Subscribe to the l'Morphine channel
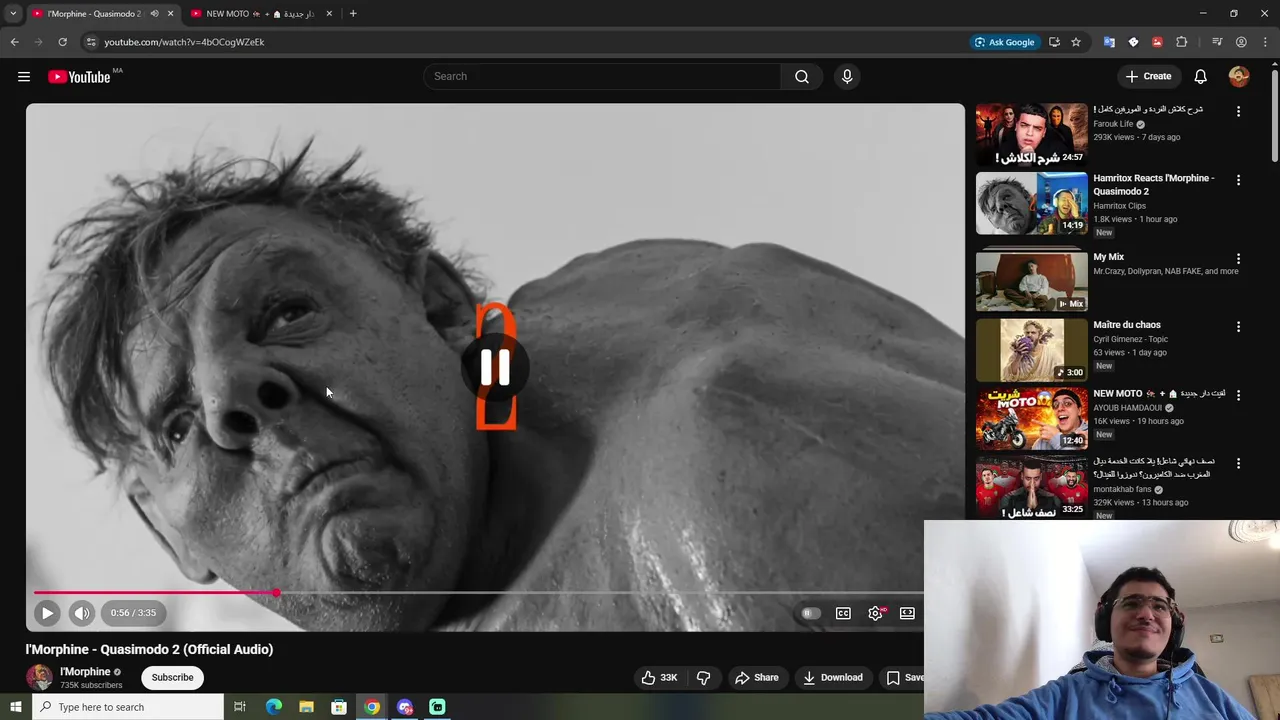The width and height of the screenshot is (1280, 720). pyautogui.click(x=172, y=677)
